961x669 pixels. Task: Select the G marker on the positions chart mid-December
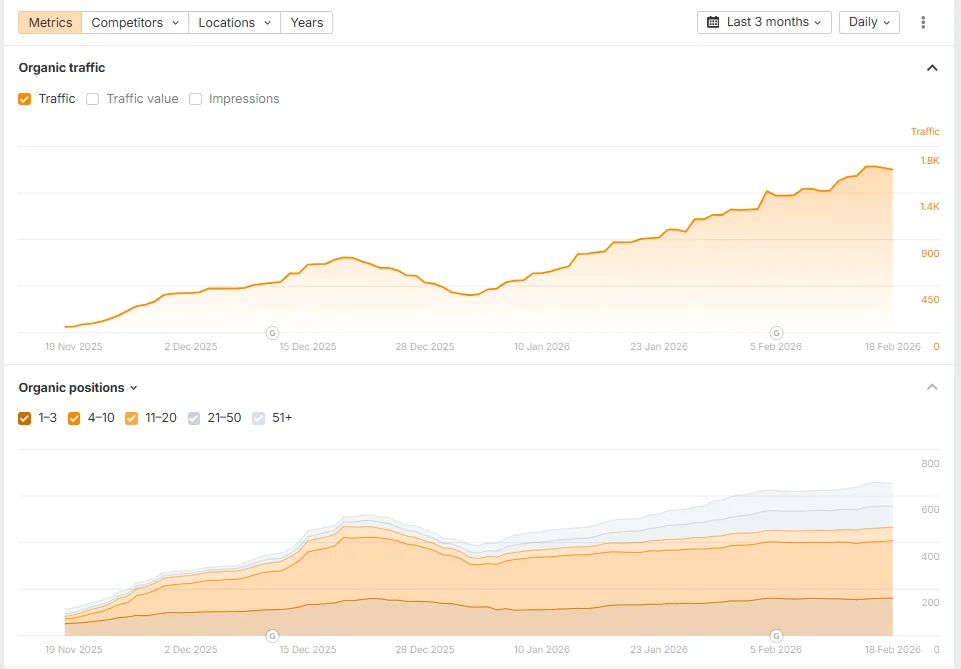(x=272, y=635)
